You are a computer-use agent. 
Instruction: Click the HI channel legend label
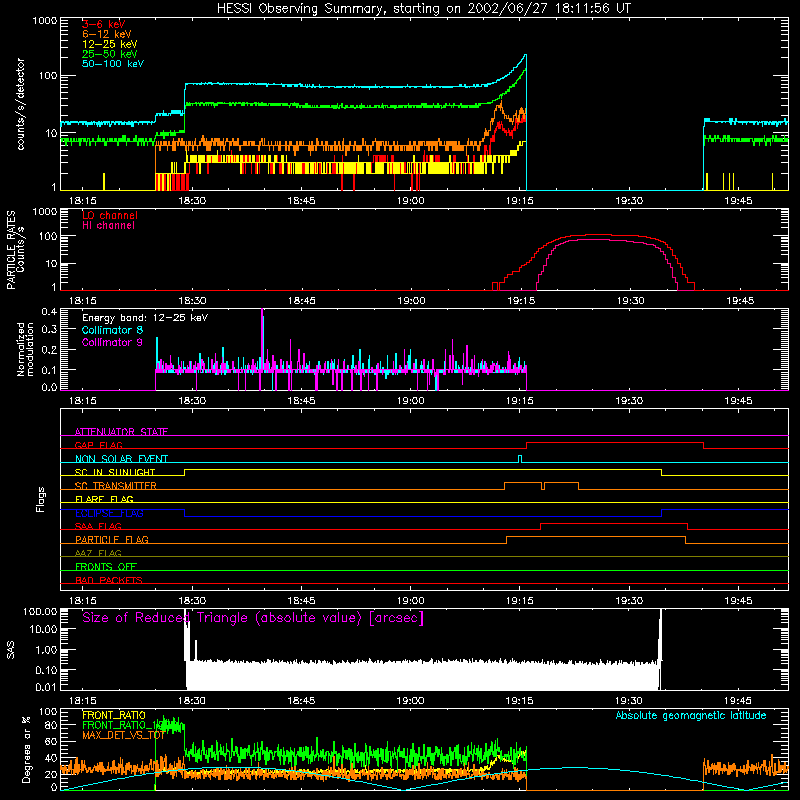[108, 226]
